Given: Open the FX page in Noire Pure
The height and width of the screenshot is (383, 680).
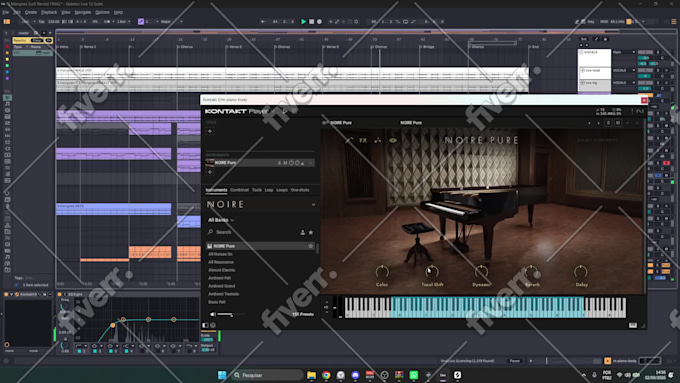Looking at the screenshot, I should tap(363, 140).
